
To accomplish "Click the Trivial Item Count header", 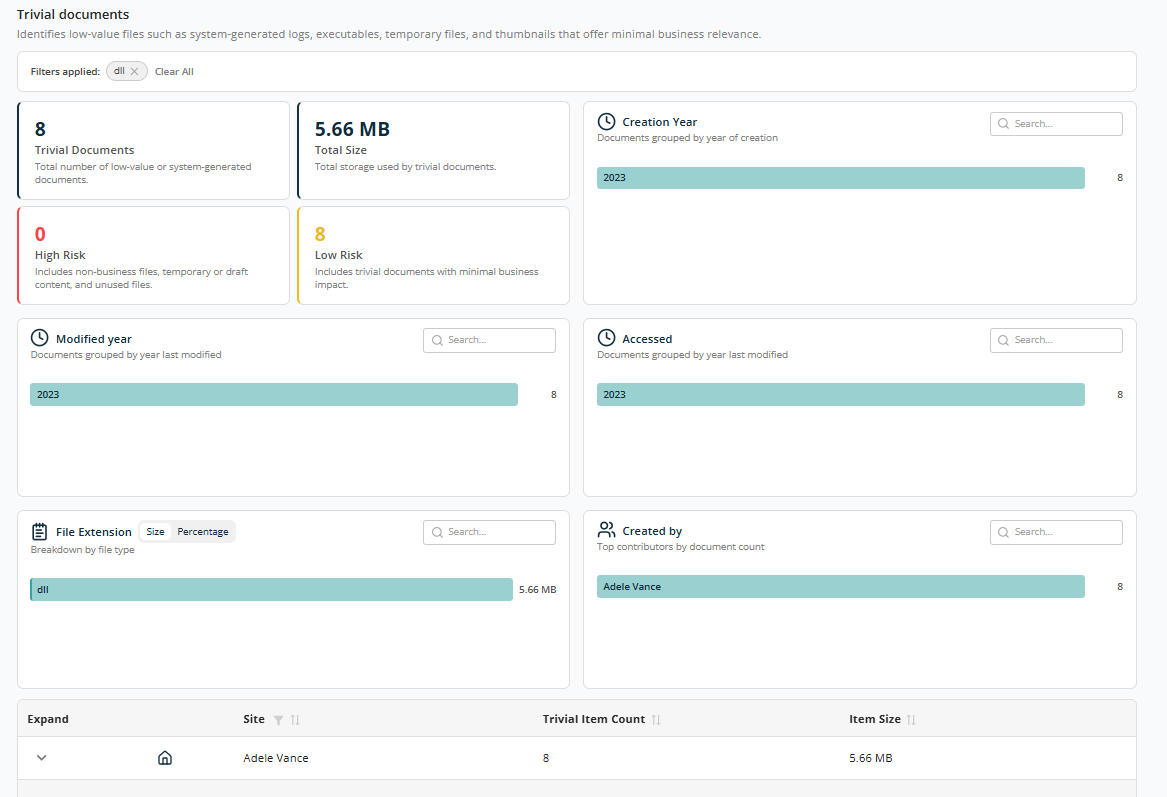I will point(594,719).
